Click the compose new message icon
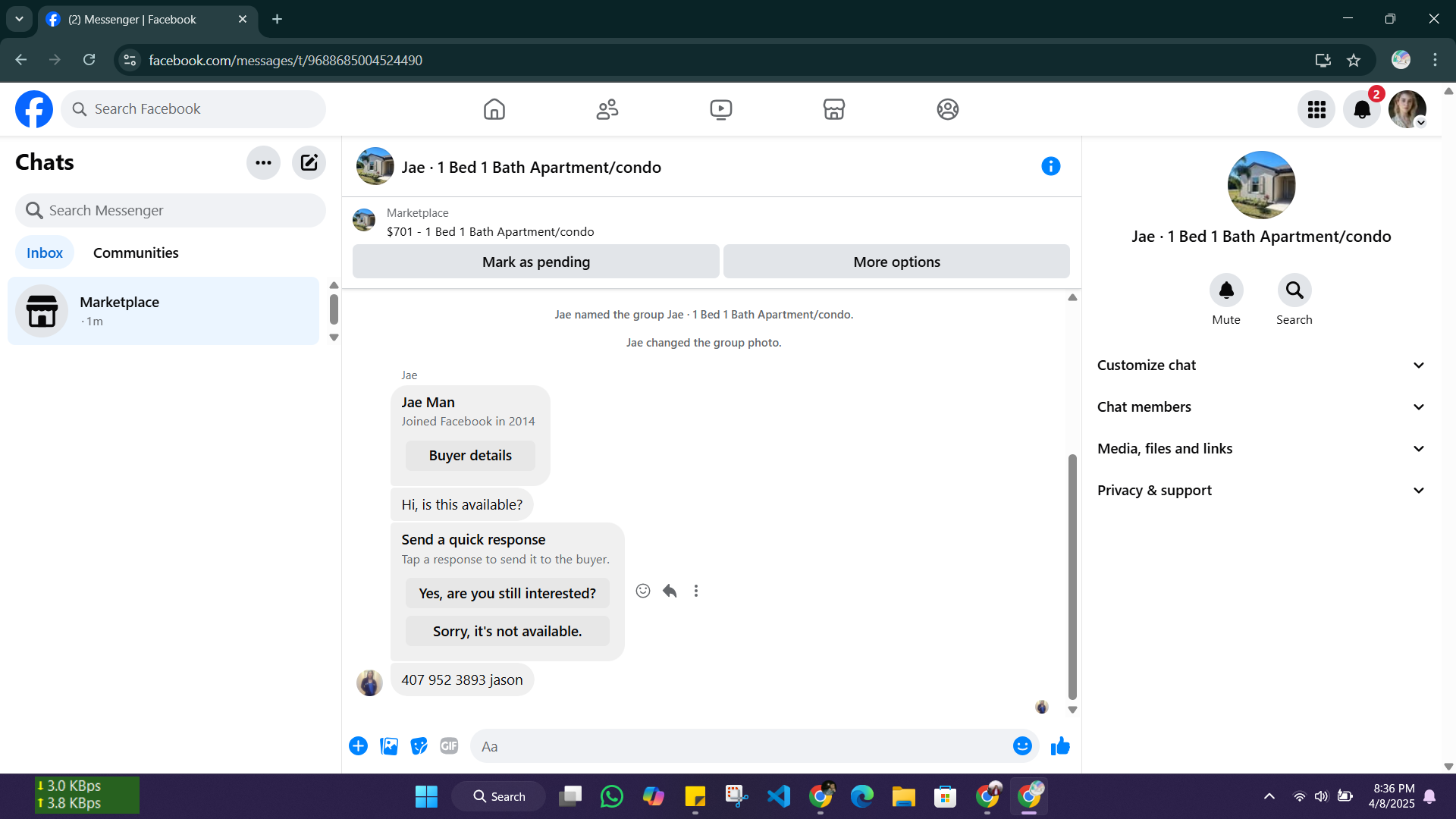Viewport: 1456px width, 819px height. (x=309, y=162)
